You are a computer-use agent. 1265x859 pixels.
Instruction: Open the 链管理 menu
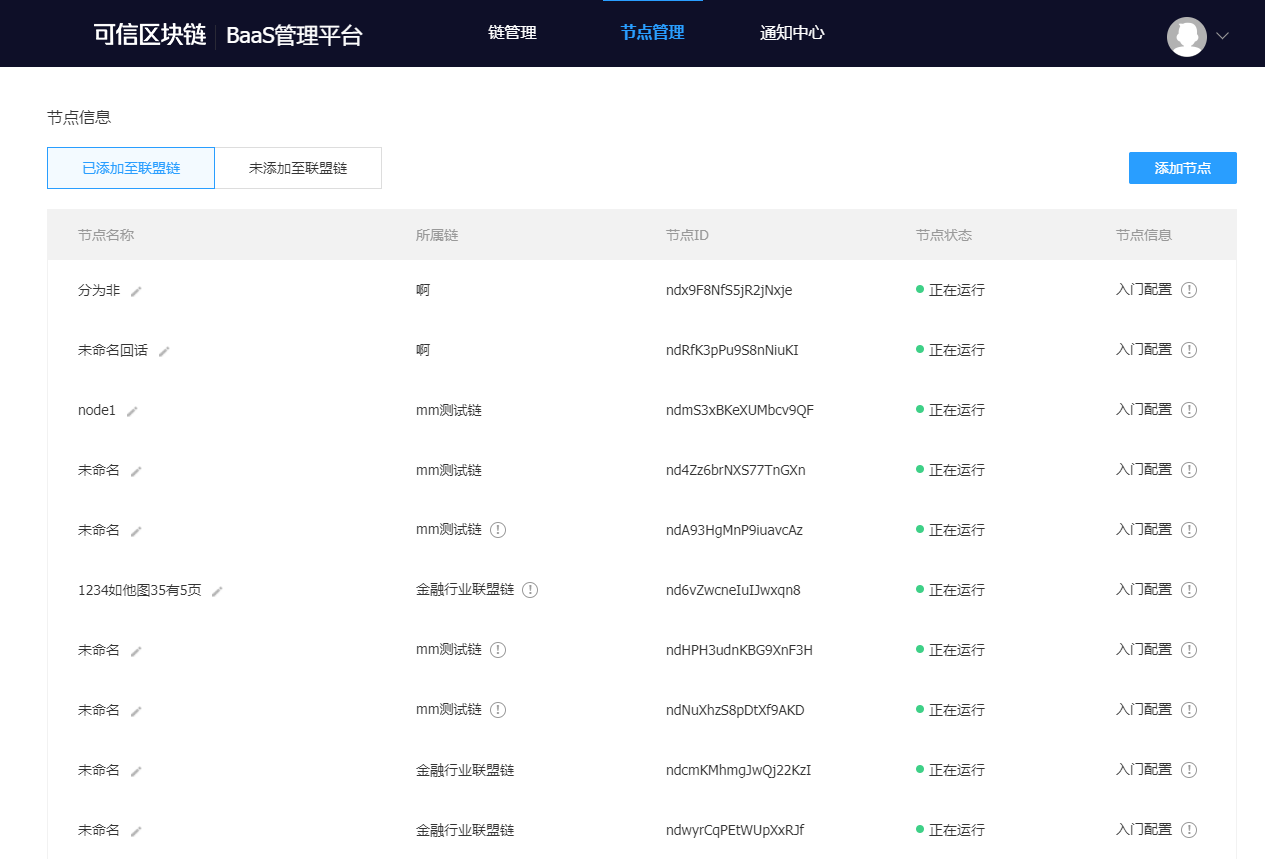click(x=512, y=33)
